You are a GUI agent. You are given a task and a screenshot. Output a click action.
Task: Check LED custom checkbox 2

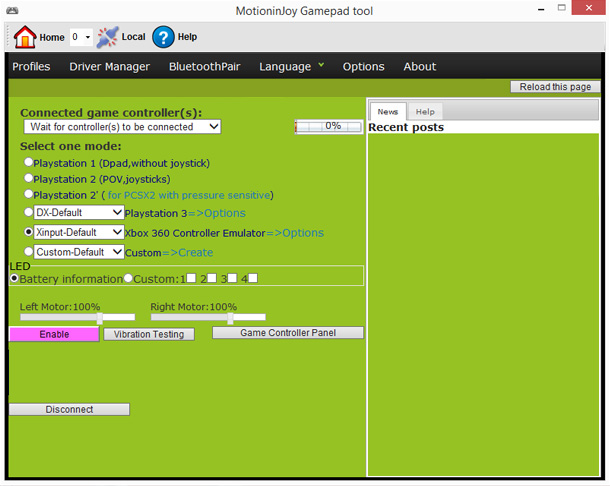pos(212,278)
